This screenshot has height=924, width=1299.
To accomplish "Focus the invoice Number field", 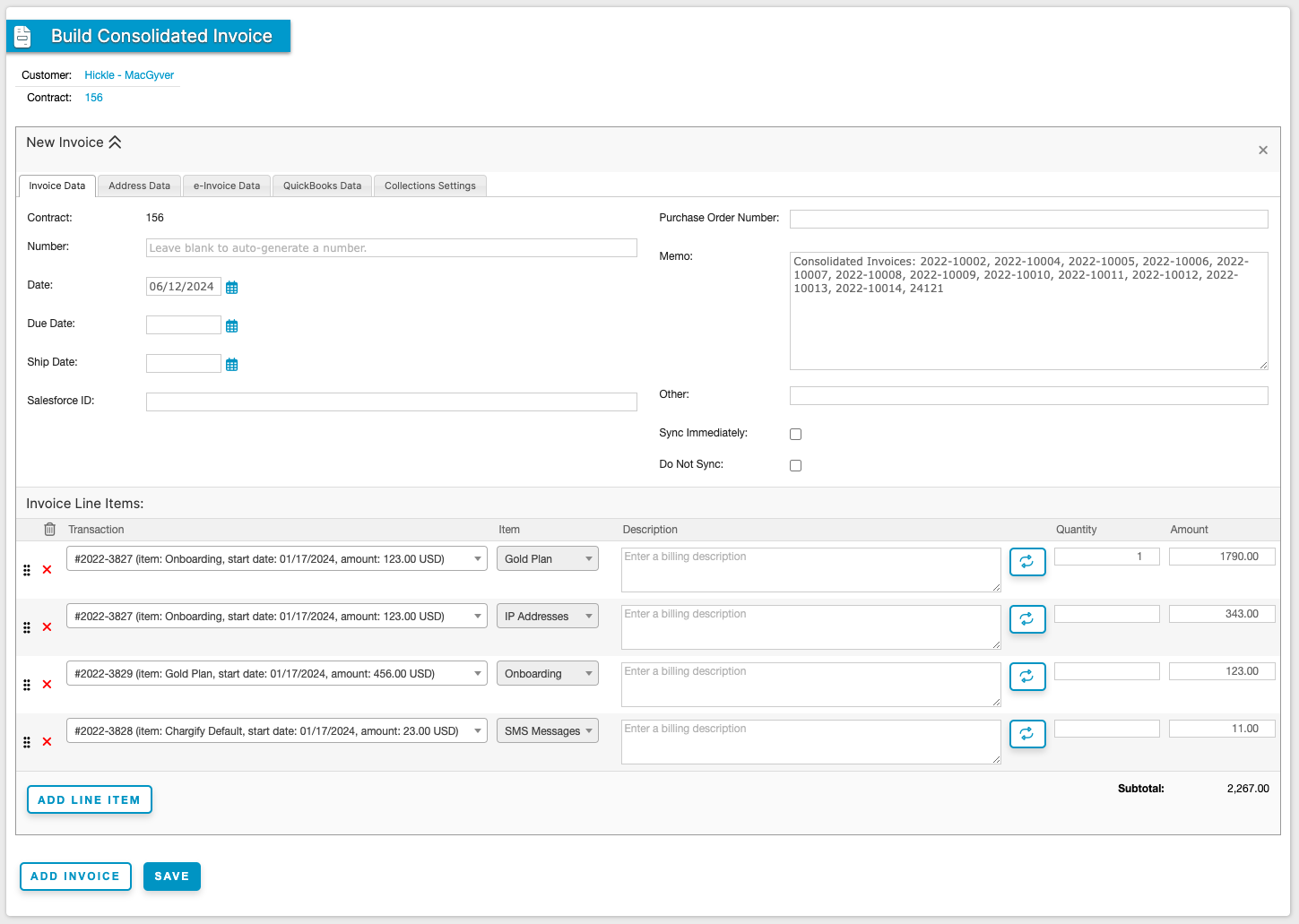I will click(x=392, y=248).
